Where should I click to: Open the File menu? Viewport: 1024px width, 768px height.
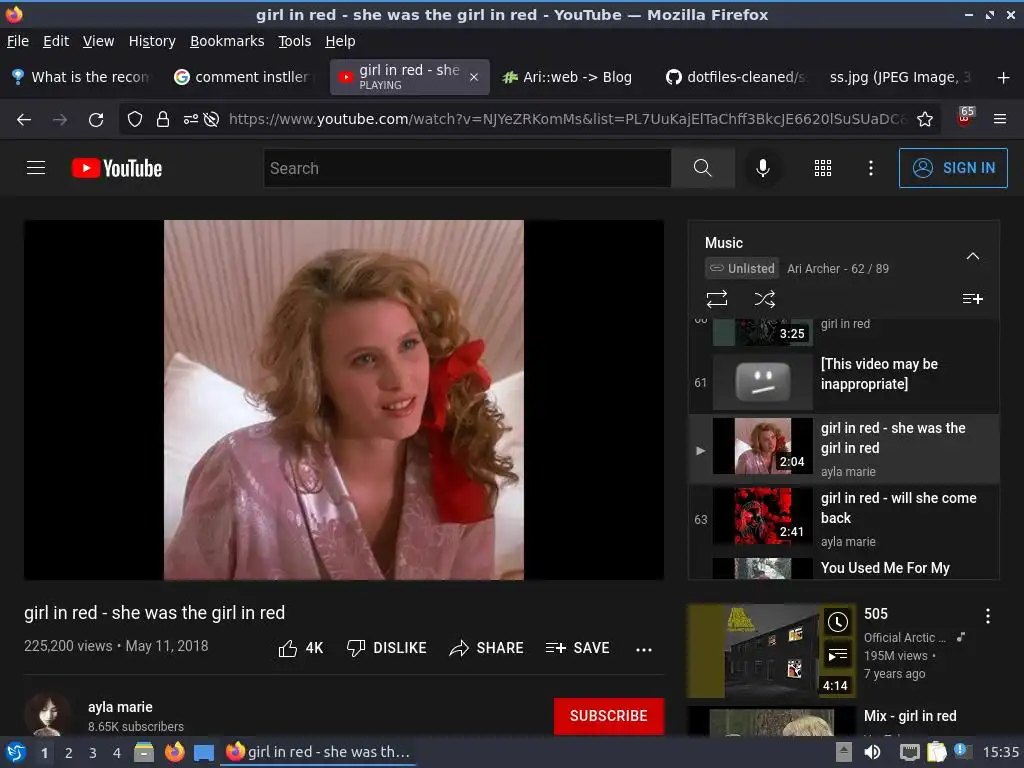click(x=18, y=41)
